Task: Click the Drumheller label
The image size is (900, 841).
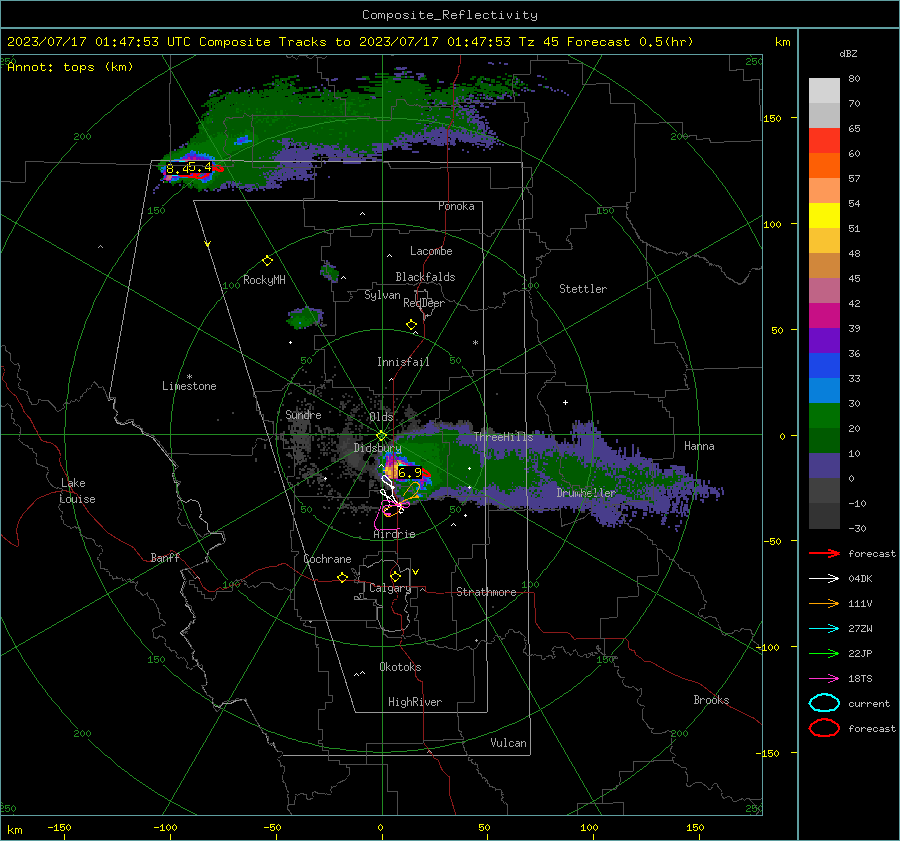Action: [x=586, y=493]
